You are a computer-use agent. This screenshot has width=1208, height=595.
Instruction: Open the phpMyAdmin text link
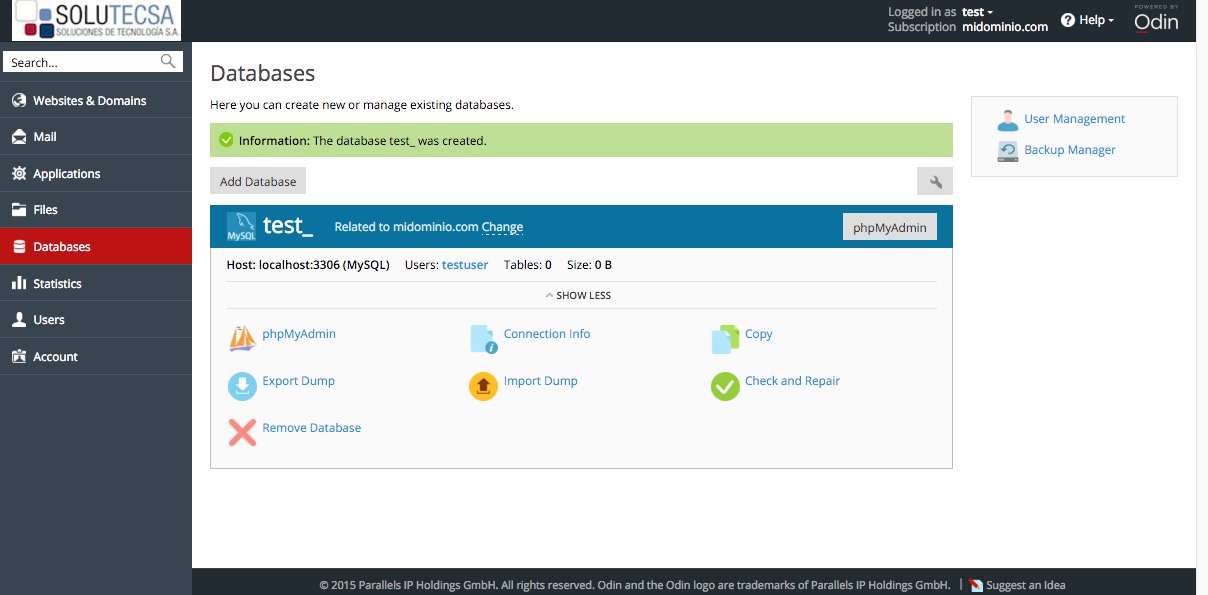[299, 334]
